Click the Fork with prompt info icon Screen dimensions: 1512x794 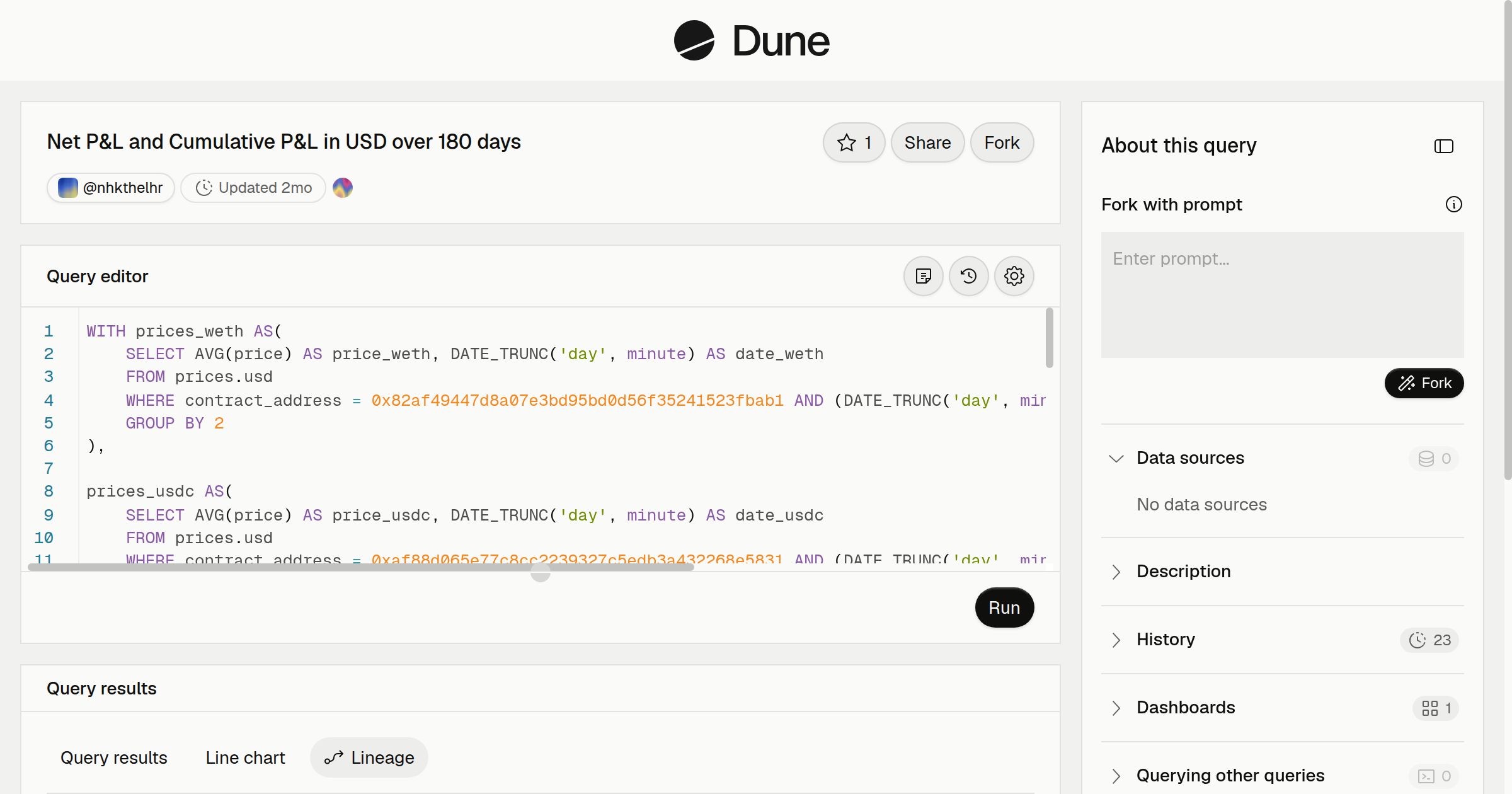(1453, 204)
